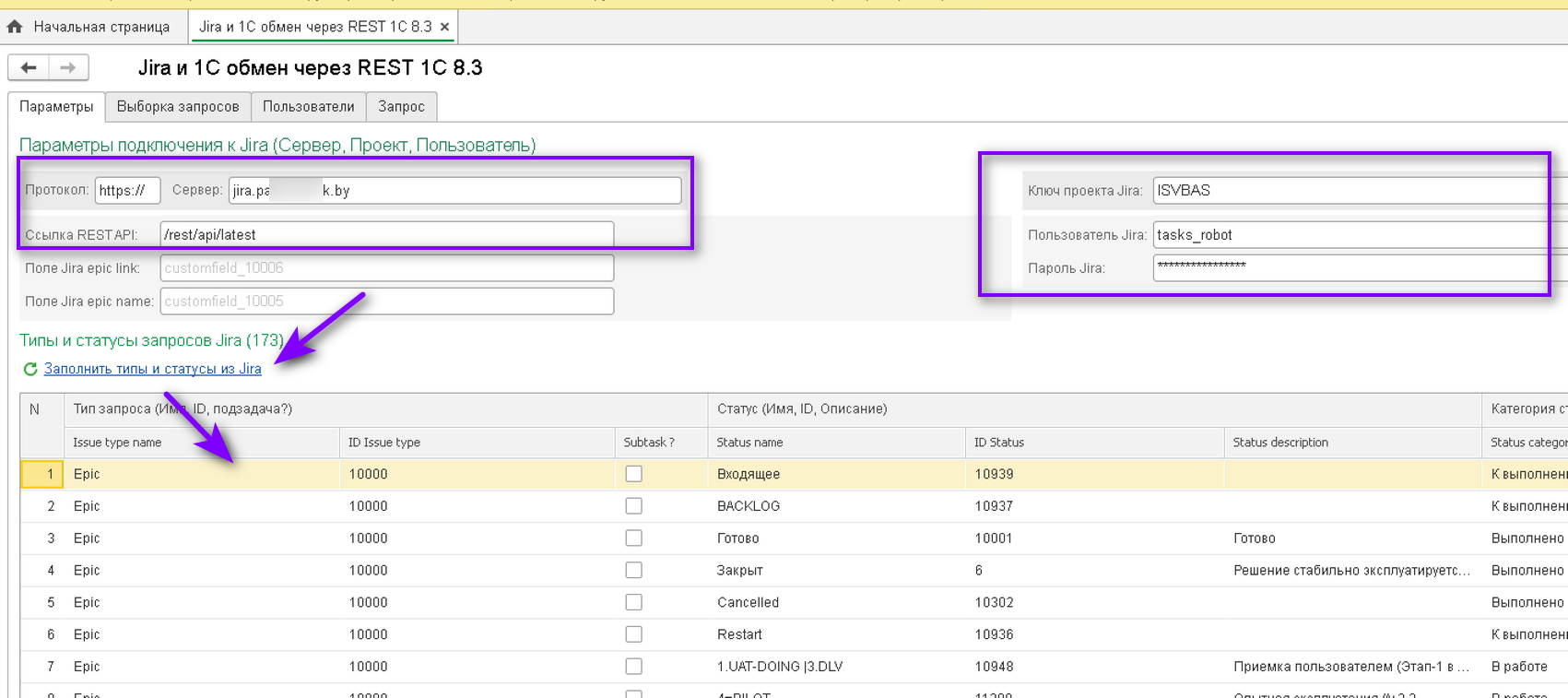
Task: Click the Пароль Jira field
Action: click(x=1360, y=267)
